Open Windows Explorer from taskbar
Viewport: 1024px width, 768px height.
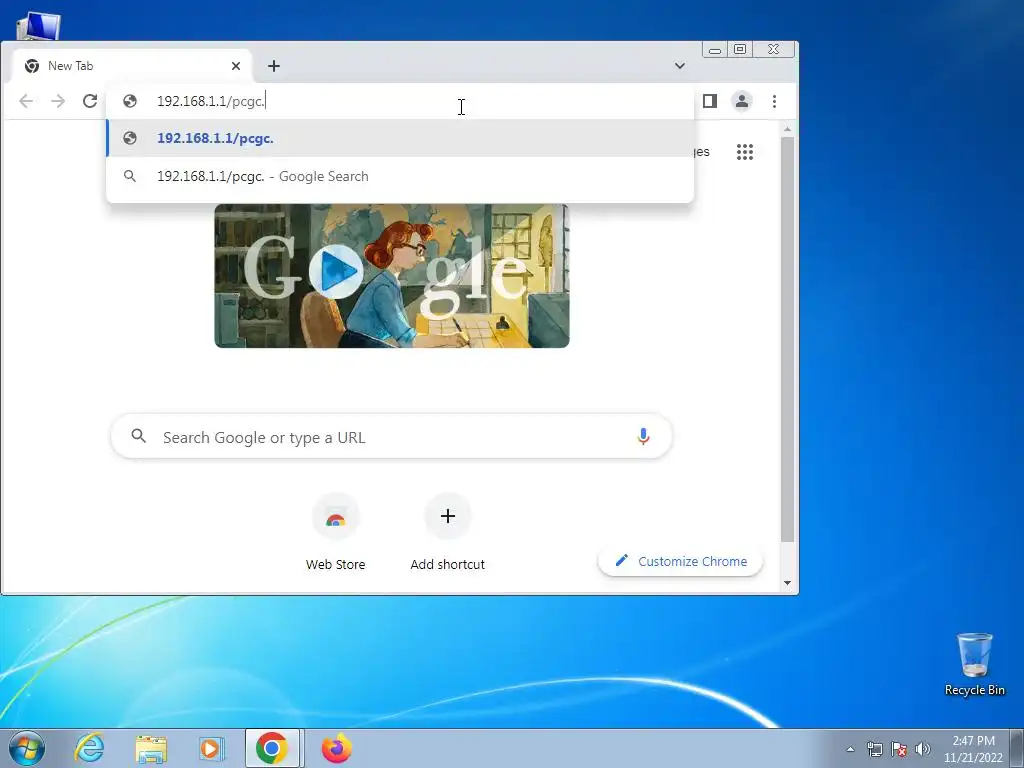(x=151, y=749)
